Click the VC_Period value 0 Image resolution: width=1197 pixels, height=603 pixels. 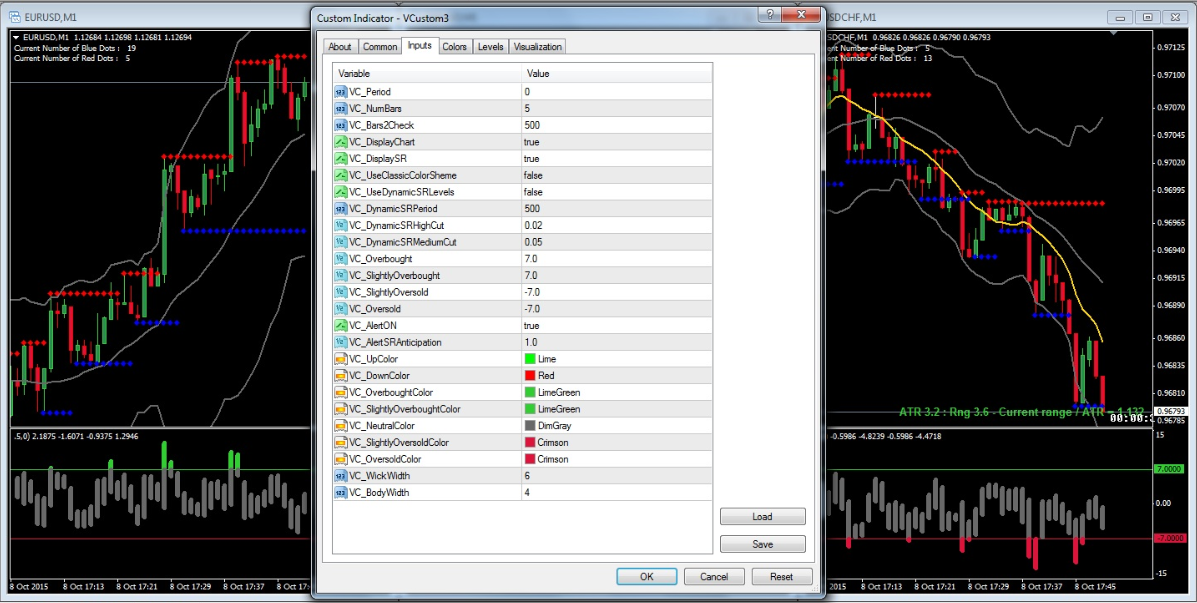[527, 92]
